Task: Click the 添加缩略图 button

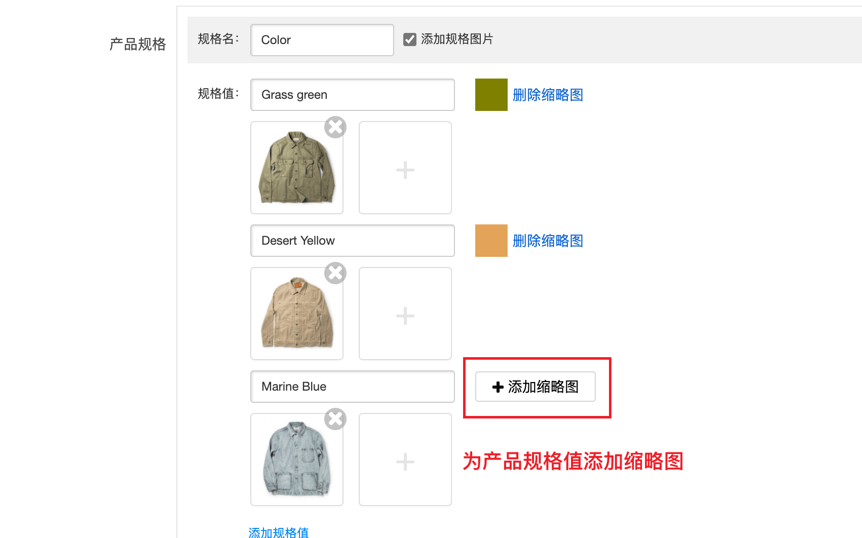Action: pos(535,387)
